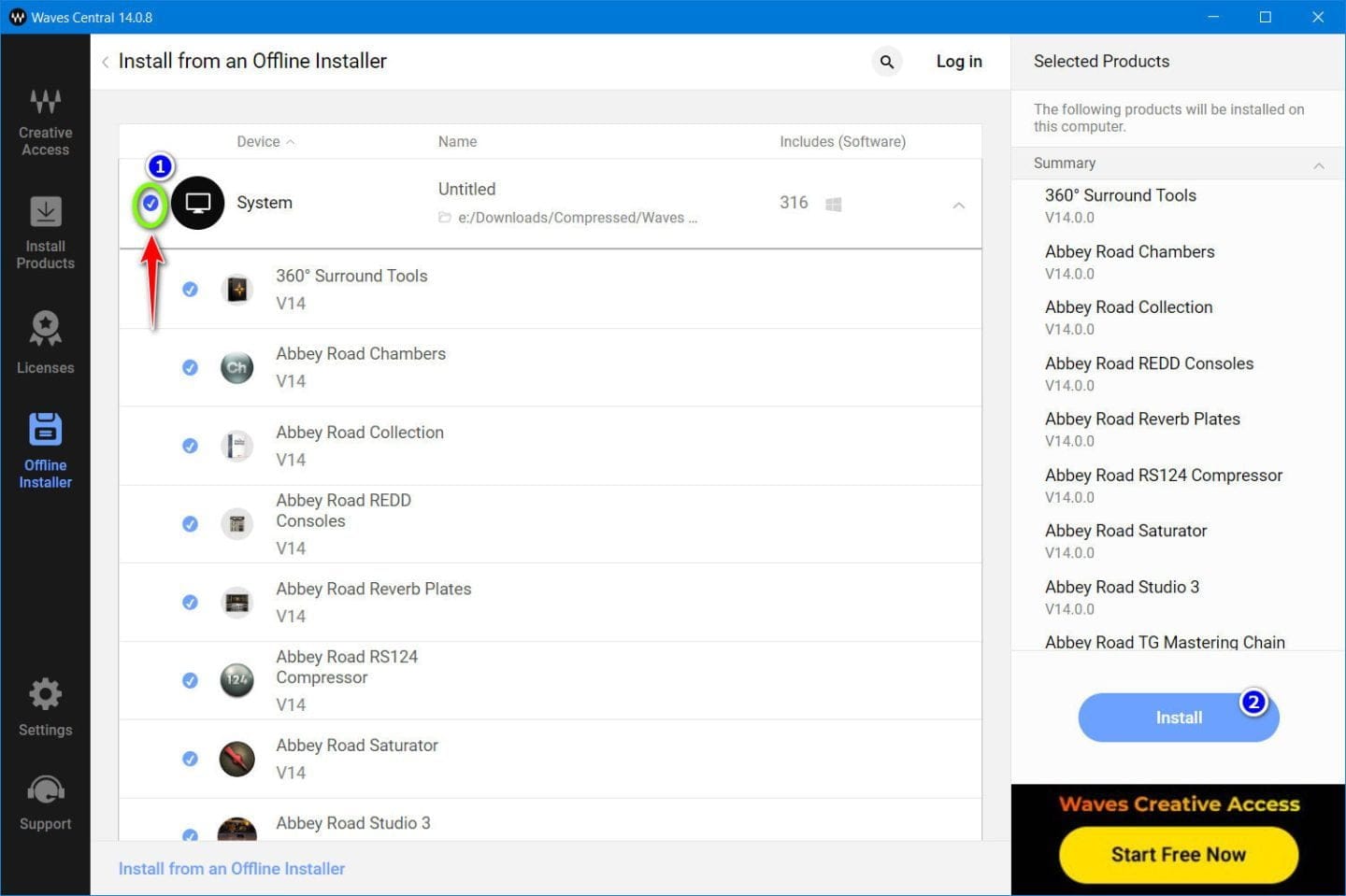Select Abbey Road Chambers in Summary
The image size is (1346, 896).
(x=1130, y=251)
